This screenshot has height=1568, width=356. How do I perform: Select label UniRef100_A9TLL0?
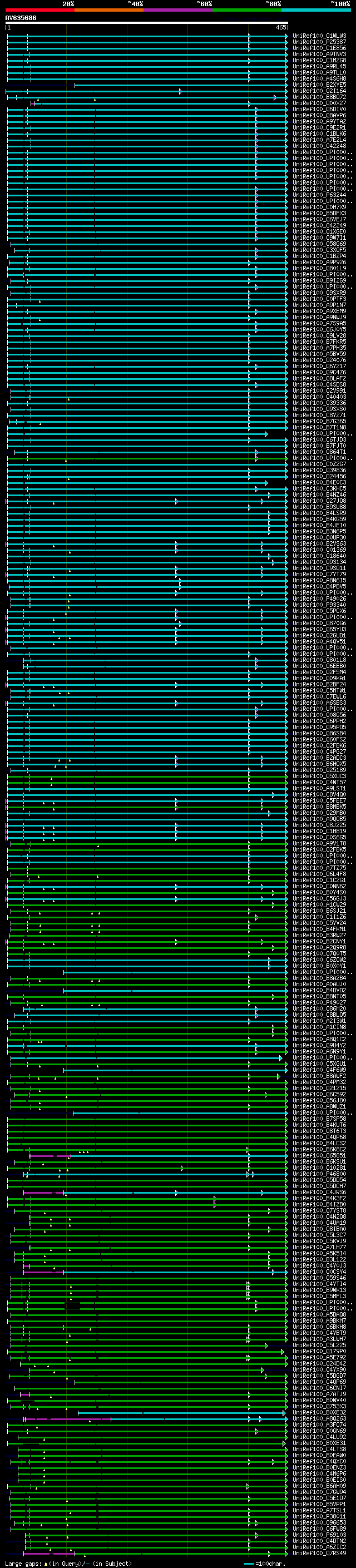319,72
